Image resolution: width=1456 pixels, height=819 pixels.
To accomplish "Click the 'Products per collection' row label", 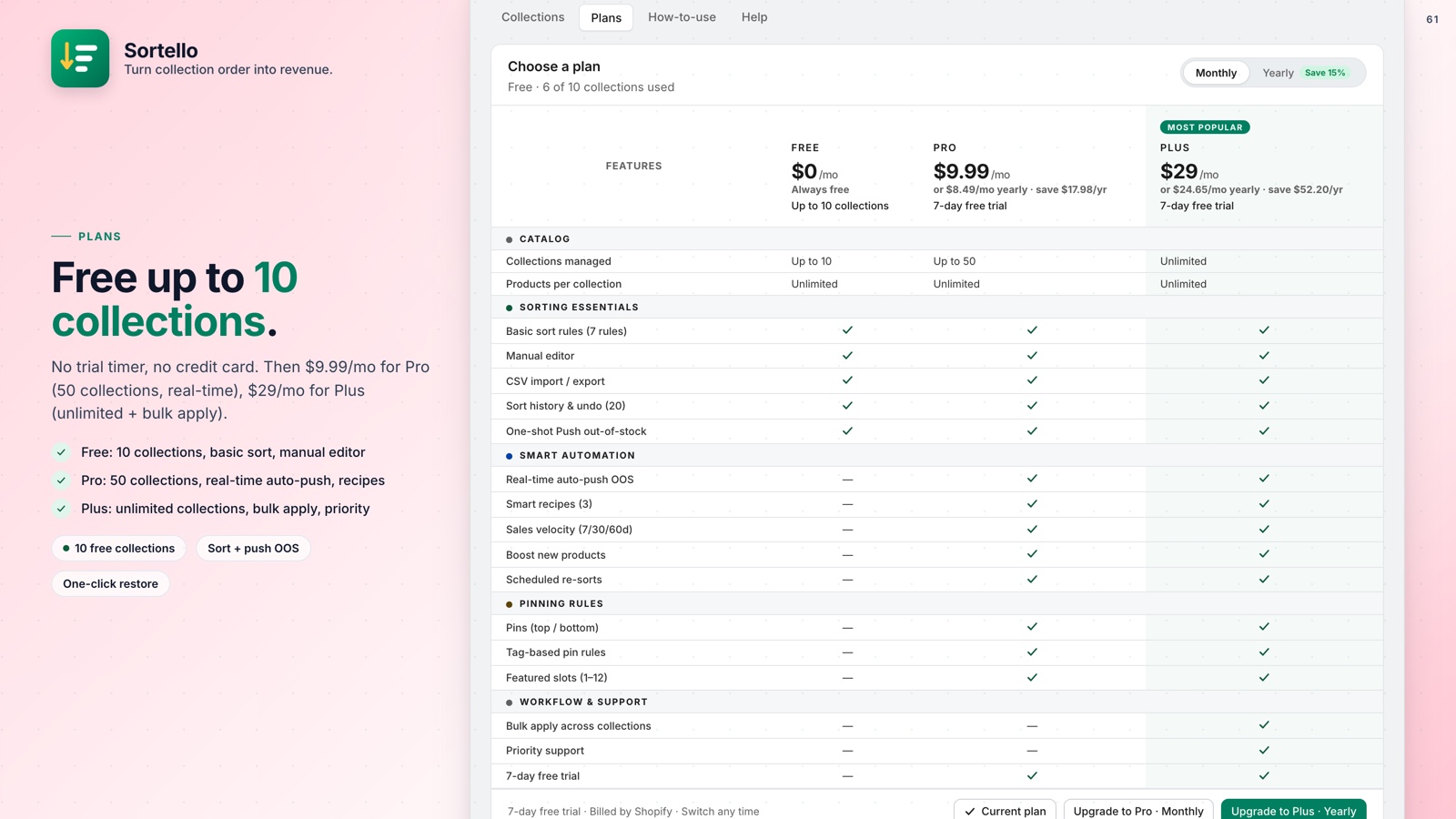I will 563,284.
